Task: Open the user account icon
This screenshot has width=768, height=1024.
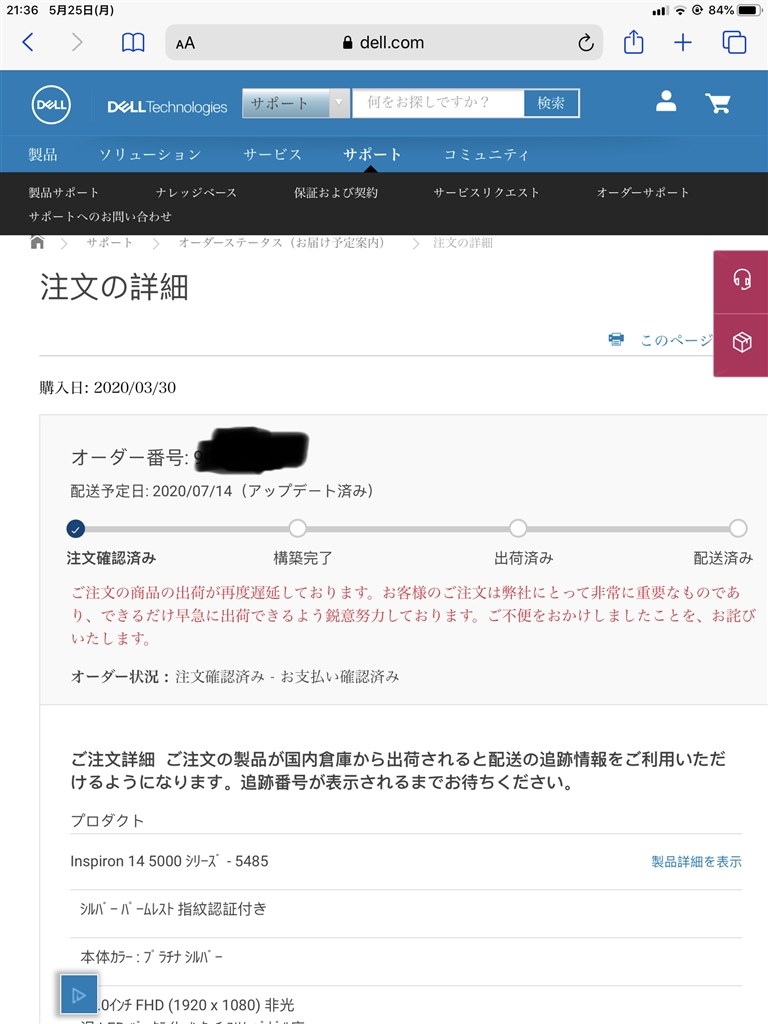Action: click(665, 101)
